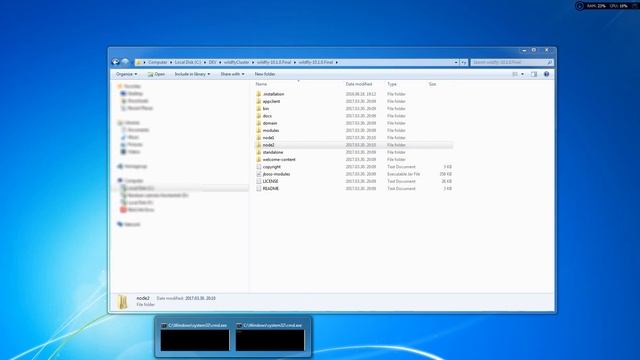The image size is (640, 360).
Task: Click the file icon of README
Action: (x=258, y=189)
